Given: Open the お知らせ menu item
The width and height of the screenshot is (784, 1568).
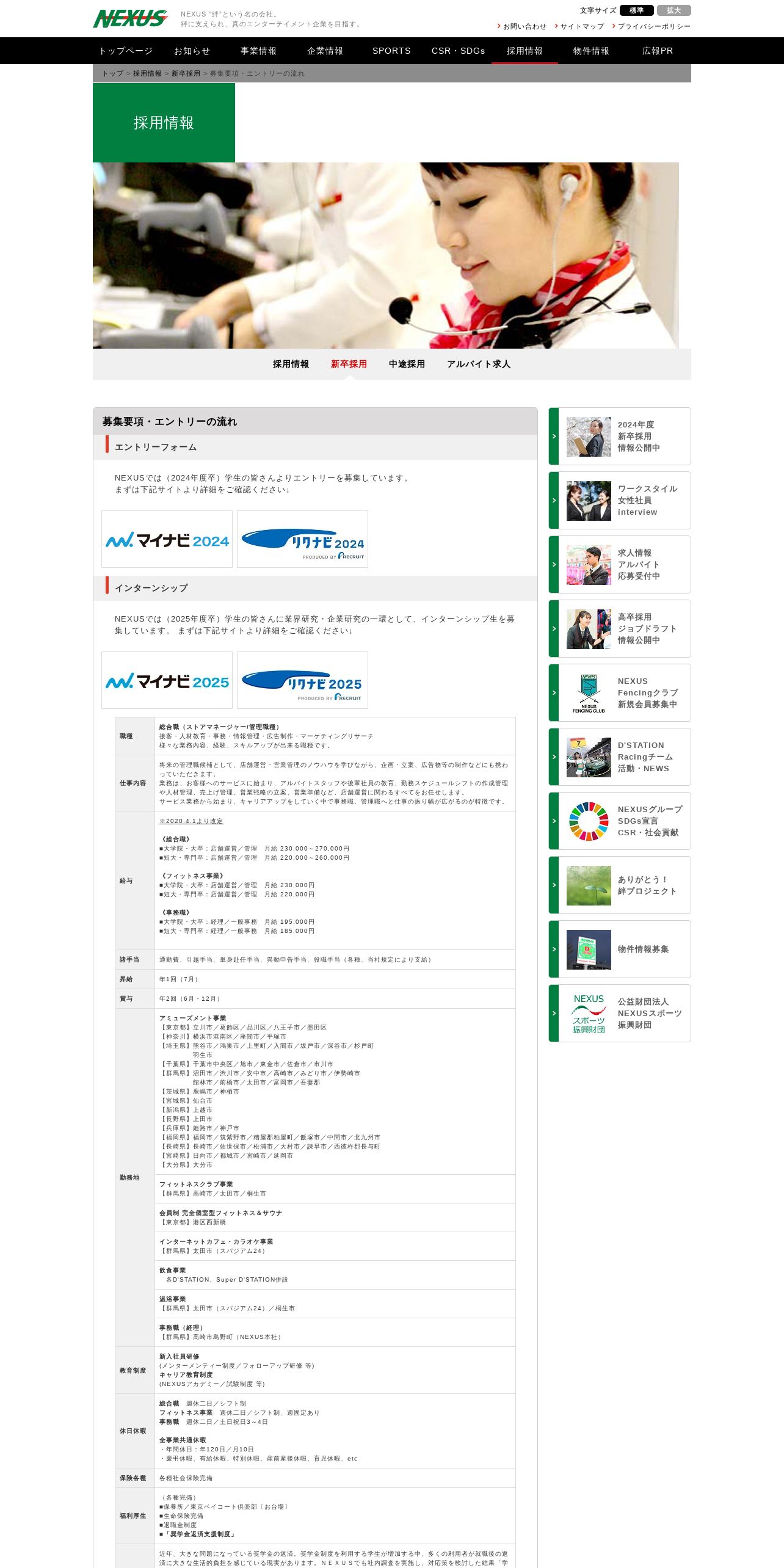Looking at the screenshot, I should click(192, 51).
